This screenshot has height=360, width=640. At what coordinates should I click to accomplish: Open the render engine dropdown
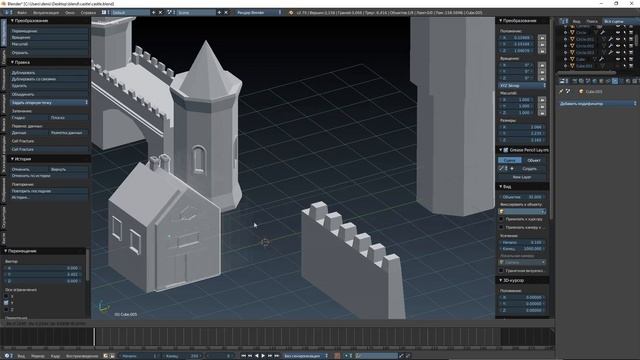click(259, 13)
